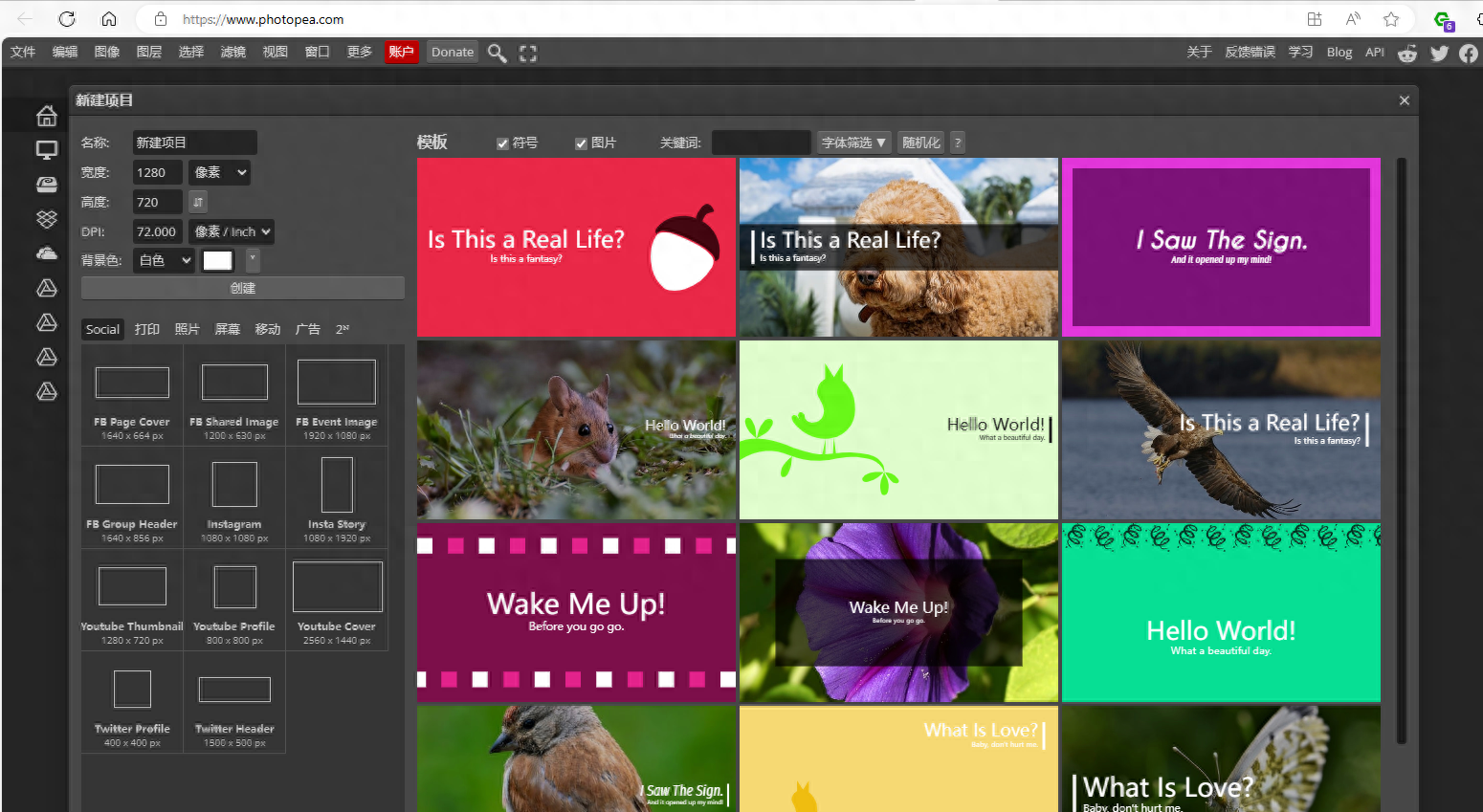The height and width of the screenshot is (812, 1483).
Task: Switch to the 照片 preset tab
Action: click(188, 329)
